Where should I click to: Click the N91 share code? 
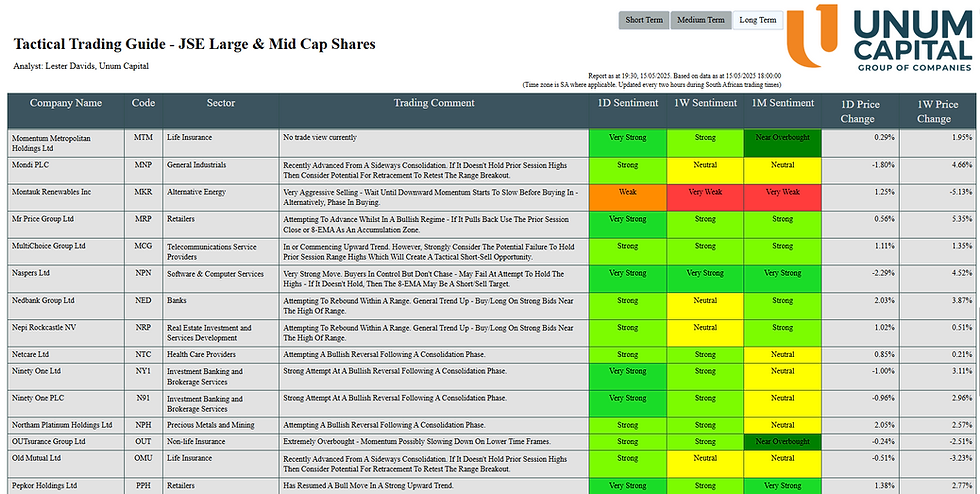(x=143, y=398)
